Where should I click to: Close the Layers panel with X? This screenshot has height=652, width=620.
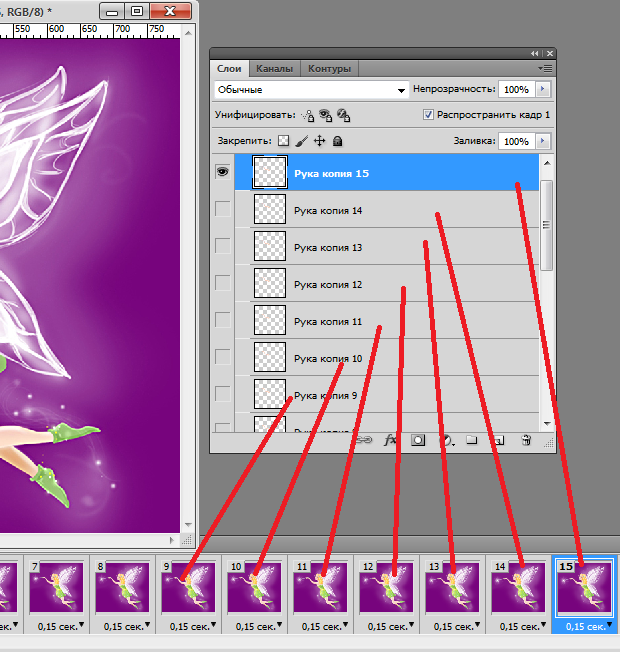pyautogui.click(x=550, y=53)
